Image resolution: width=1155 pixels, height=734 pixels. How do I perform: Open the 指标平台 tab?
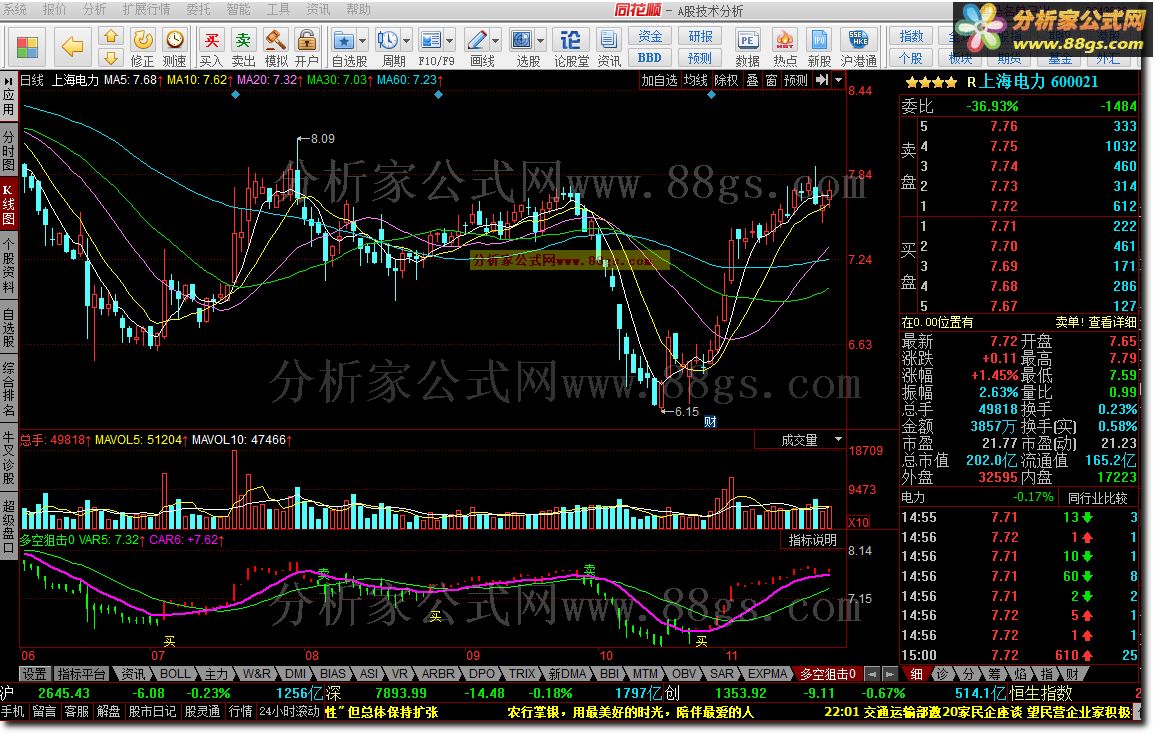[82, 674]
